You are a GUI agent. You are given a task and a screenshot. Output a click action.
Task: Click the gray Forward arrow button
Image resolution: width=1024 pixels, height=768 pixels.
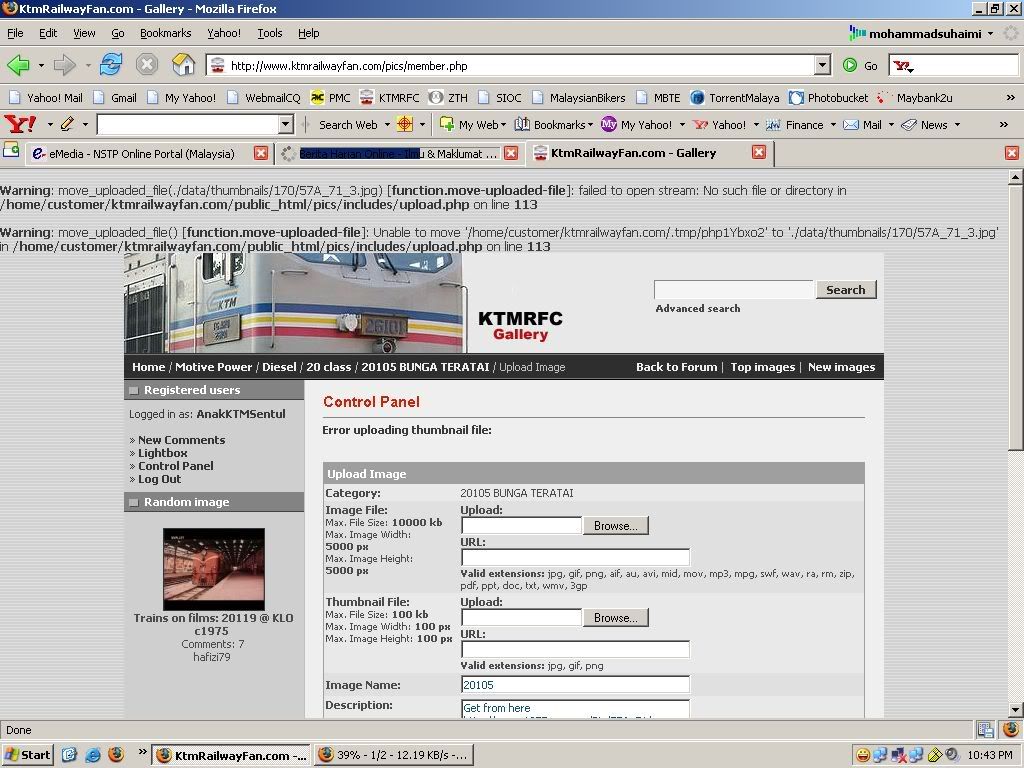click(x=65, y=65)
